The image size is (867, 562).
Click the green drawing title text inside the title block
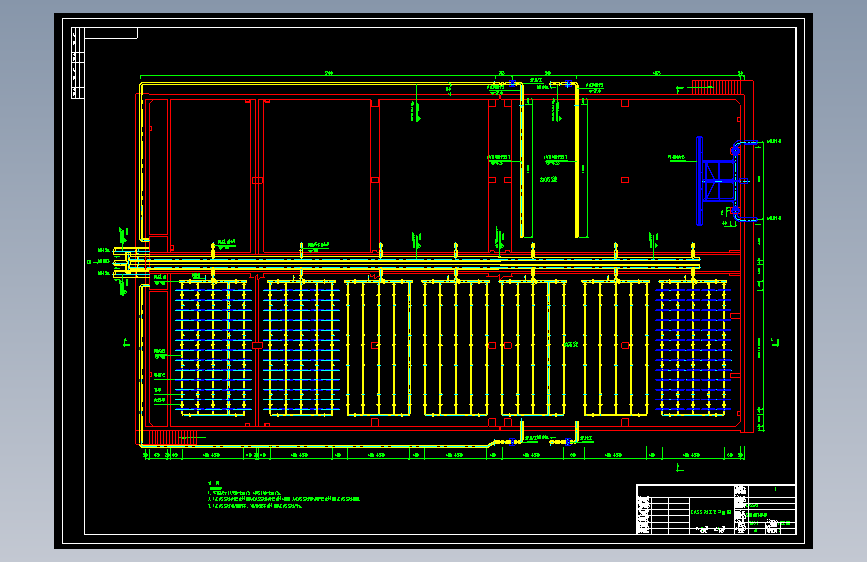pyautogui.click(x=711, y=512)
